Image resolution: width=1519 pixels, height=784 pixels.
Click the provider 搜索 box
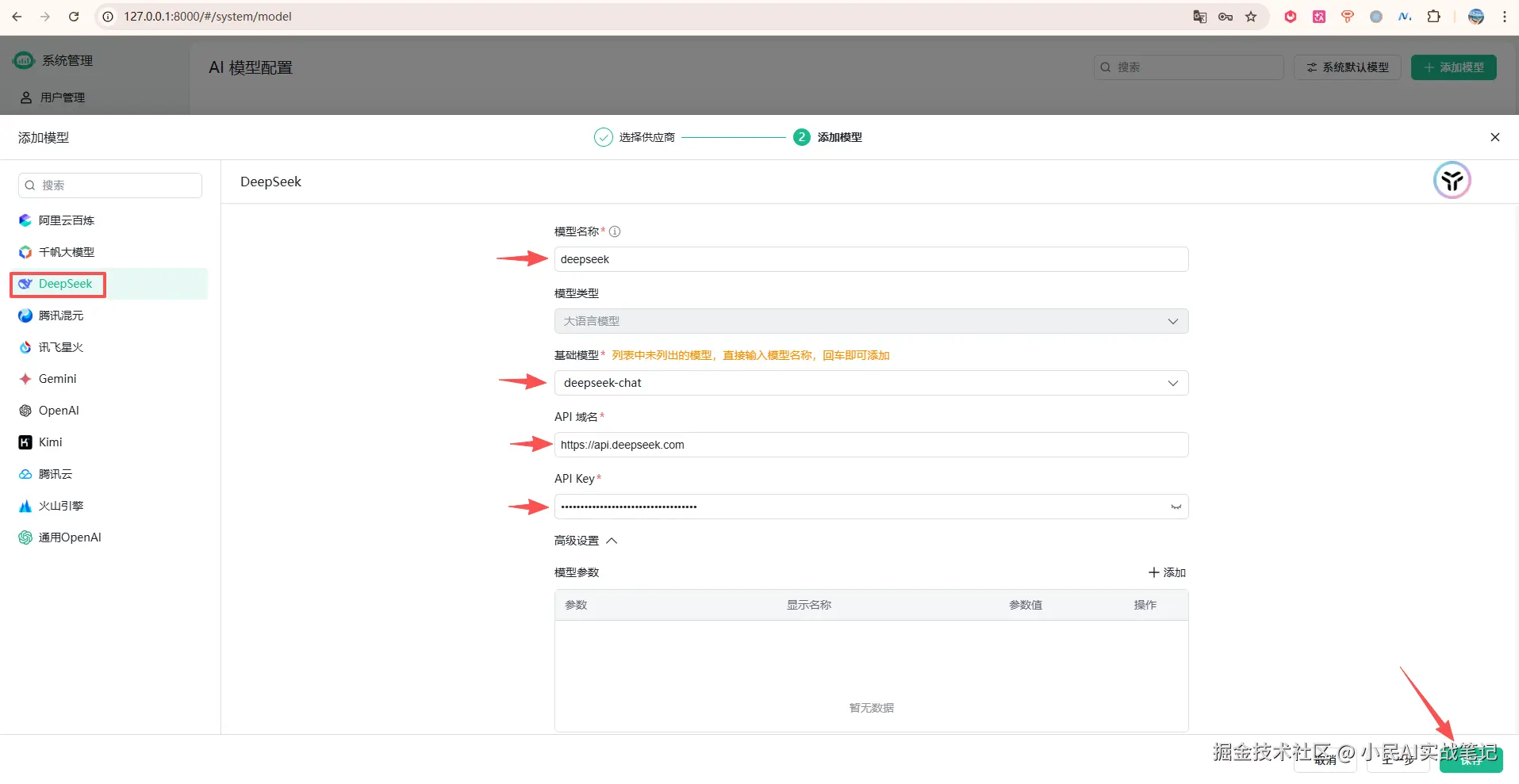pyautogui.click(x=110, y=185)
